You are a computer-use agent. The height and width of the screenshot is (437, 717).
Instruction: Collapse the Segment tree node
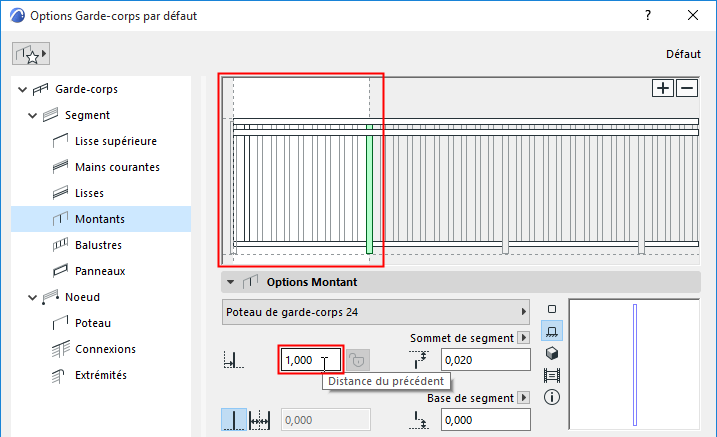pos(32,115)
